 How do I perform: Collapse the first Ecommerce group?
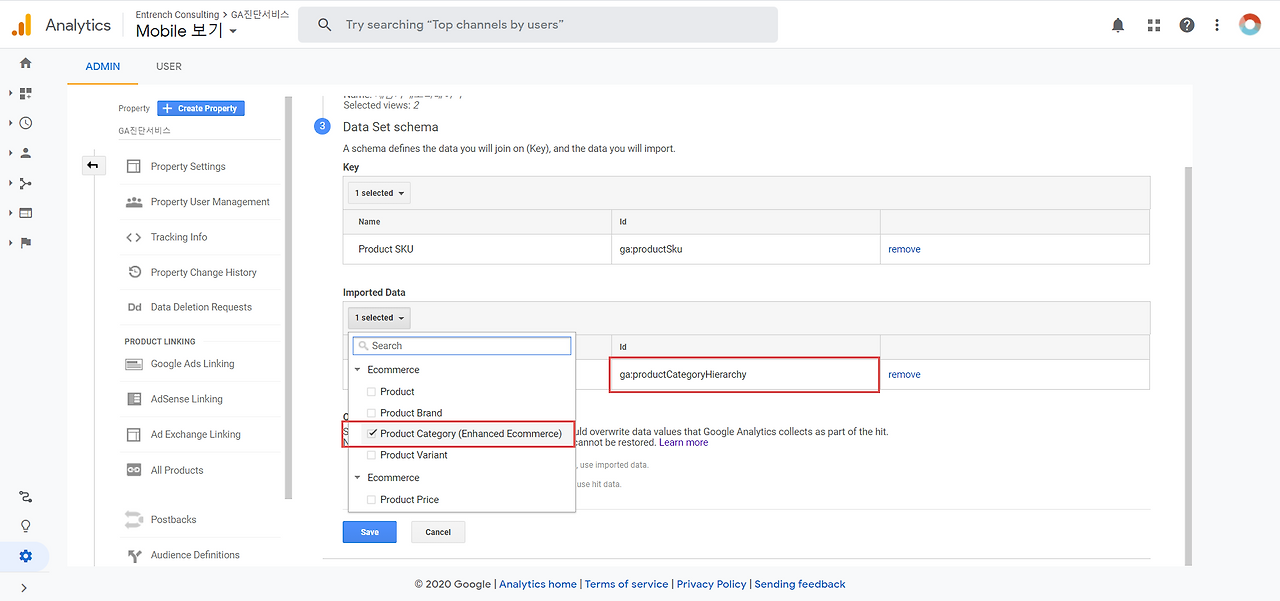[358, 370]
